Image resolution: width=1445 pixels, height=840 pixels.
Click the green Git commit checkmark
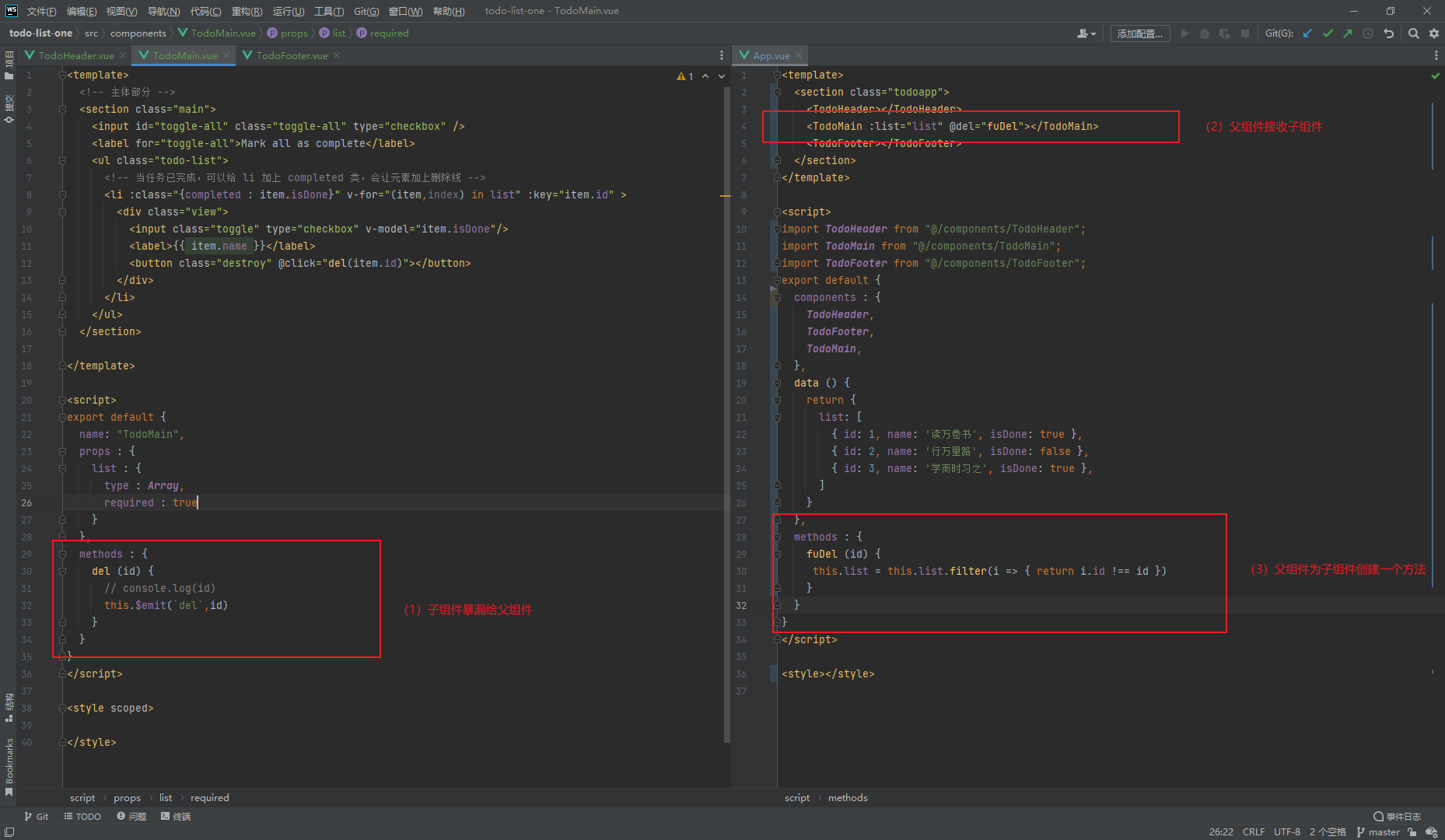(1328, 33)
